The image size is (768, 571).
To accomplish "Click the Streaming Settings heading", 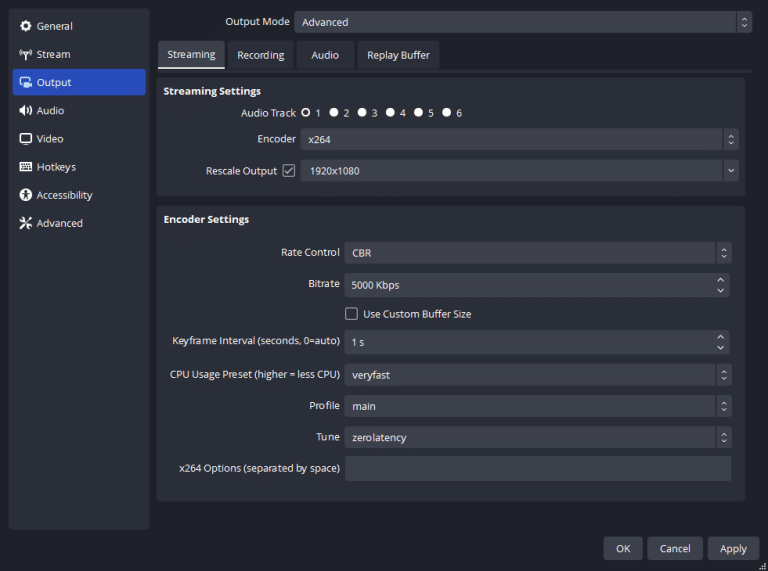I will click(x=212, y=91).
